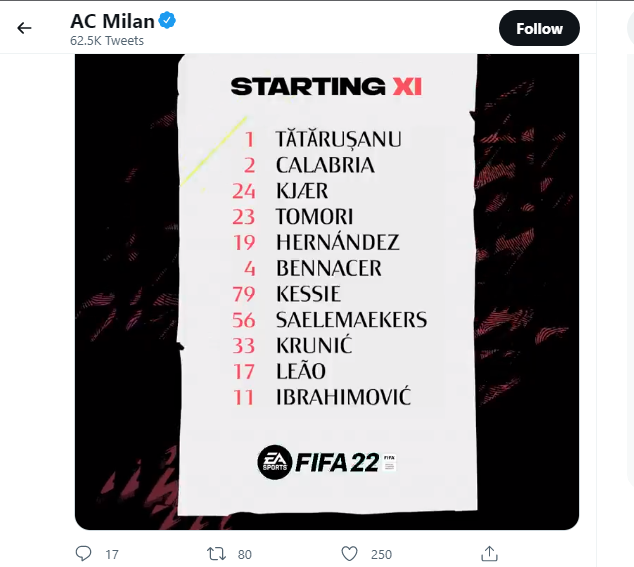Image resolution: width=634 pixels, height=567 pixels.
Task: Retweet the Starting XI post
Action: (216, 553)
